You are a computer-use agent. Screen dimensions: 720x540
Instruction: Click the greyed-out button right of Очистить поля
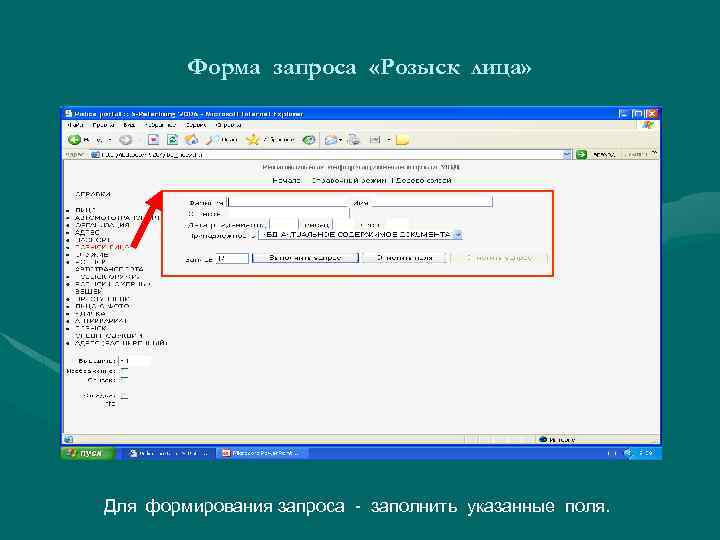pyautogui.click(x=499, y=258)
